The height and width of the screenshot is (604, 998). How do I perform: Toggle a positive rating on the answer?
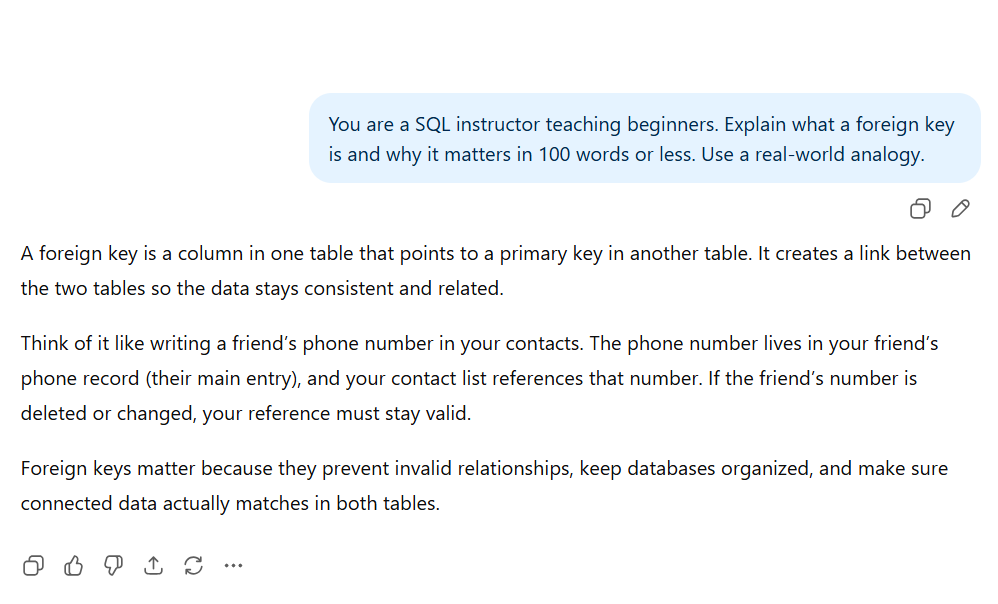point(73,565)
